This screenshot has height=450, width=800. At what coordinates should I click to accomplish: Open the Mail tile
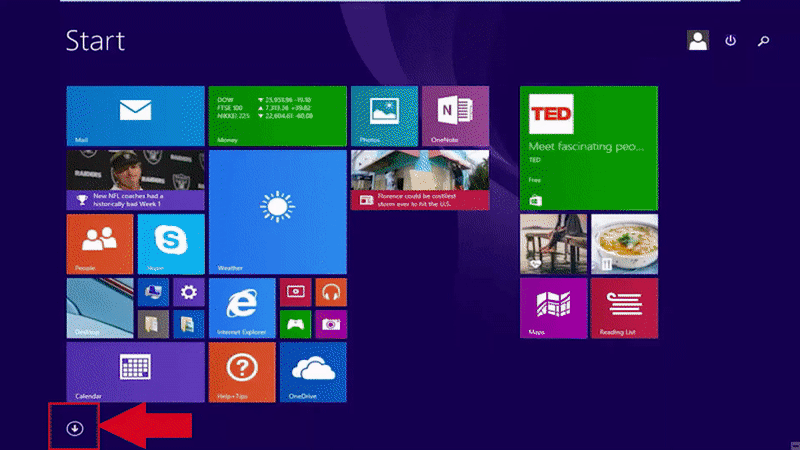pyautogui.click(x=135, y=116)
